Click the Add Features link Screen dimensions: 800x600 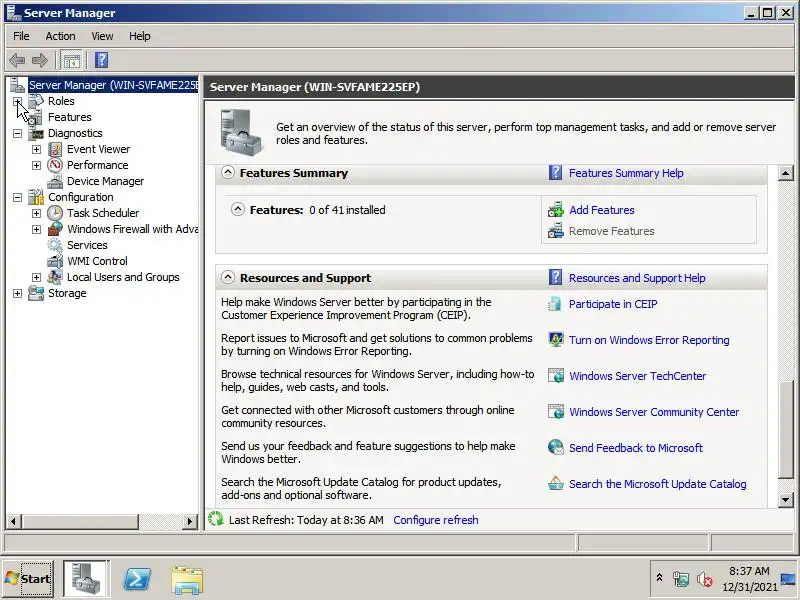pyautogui.click(x=602, y=210)
